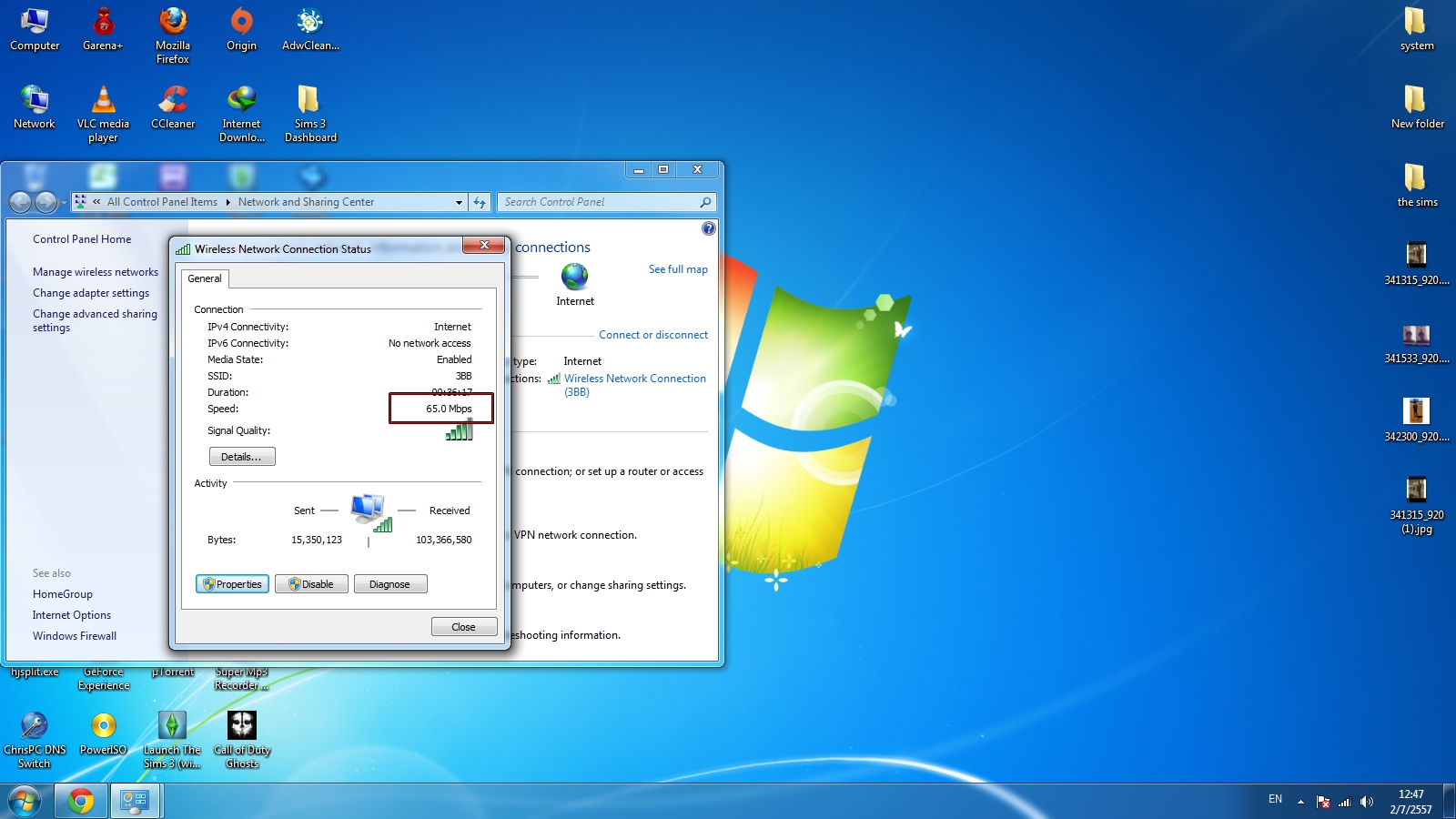The height and width of the screenshot is (819, 1456).
Task: Select the ChrisPC DNS Switch shortcut
Action: click(x=35, y=740)
